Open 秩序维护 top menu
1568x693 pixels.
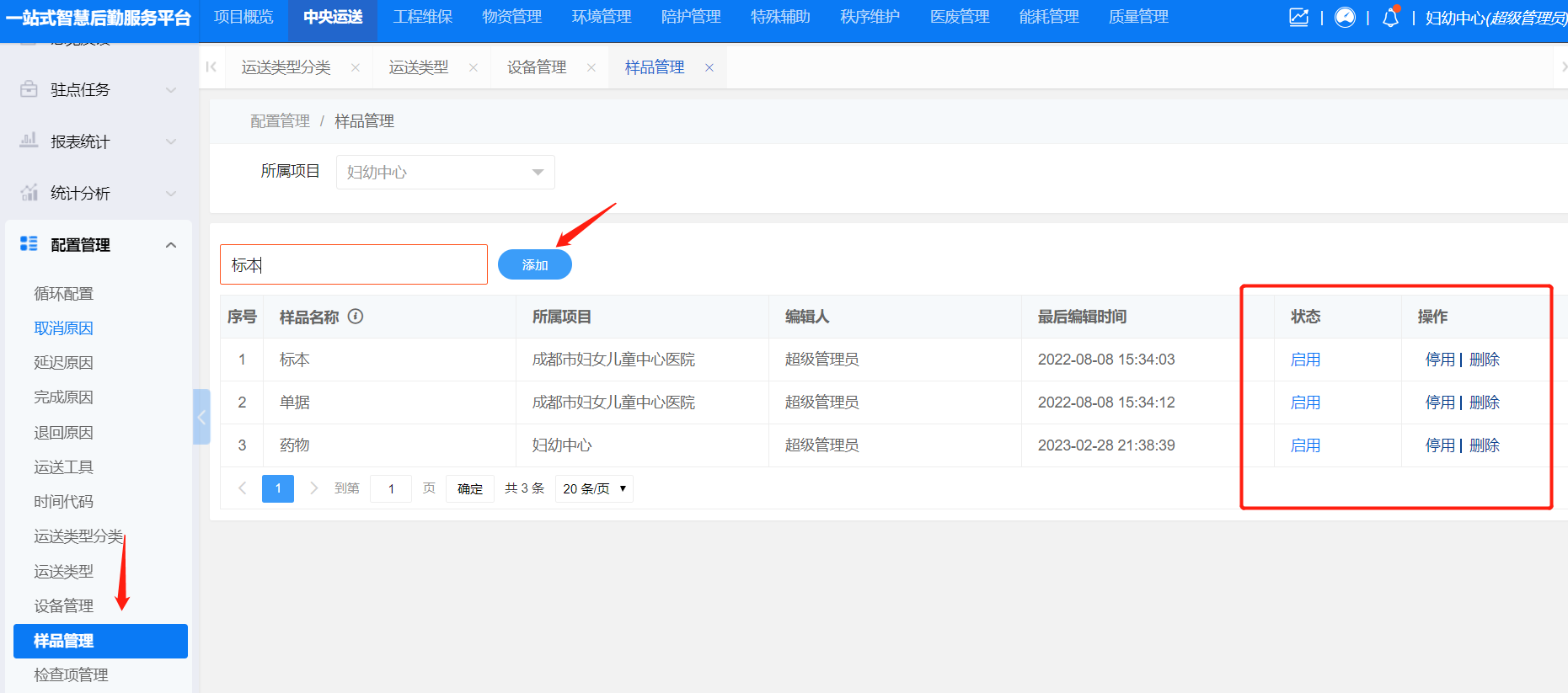click(x=870, y=17)
